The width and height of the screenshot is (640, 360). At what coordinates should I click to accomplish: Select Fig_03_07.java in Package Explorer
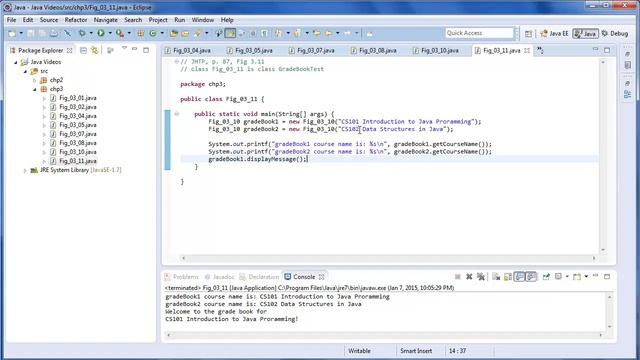point(78,134)
